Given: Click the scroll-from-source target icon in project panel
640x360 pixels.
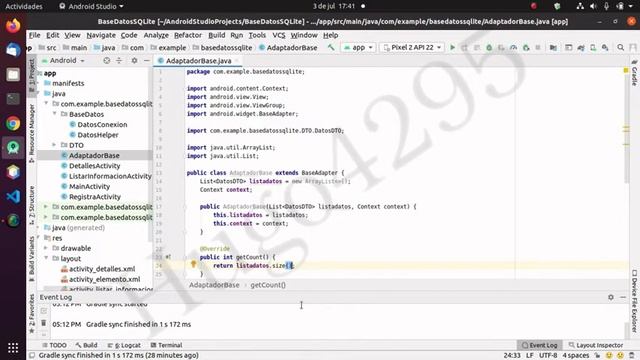Looking at the screenshot, I should [107, 60].
